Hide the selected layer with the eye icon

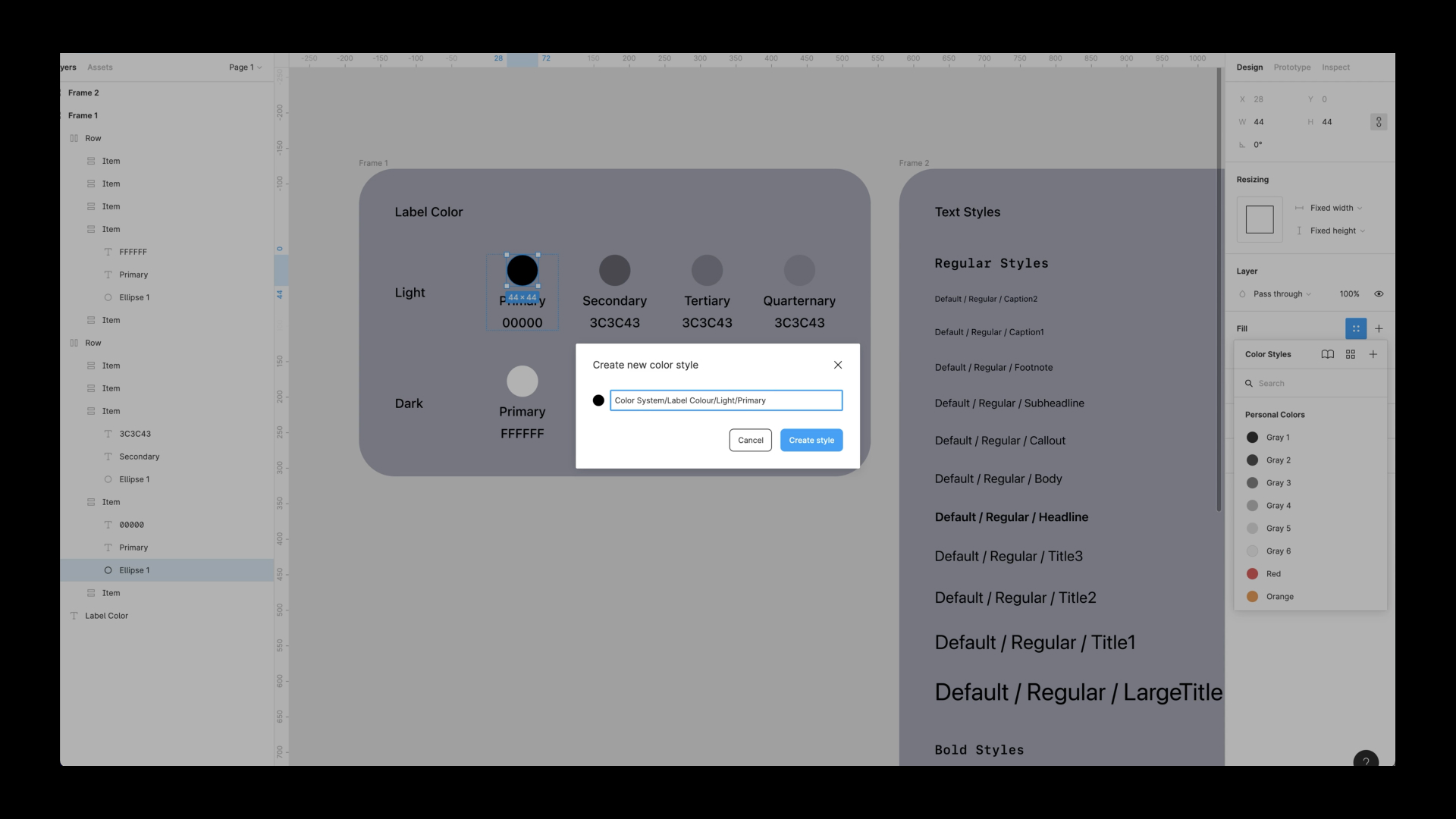pos(1378,293)
